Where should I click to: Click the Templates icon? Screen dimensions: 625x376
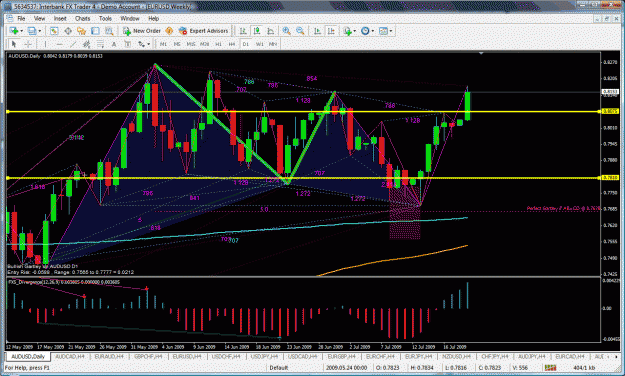coord(383,31)
